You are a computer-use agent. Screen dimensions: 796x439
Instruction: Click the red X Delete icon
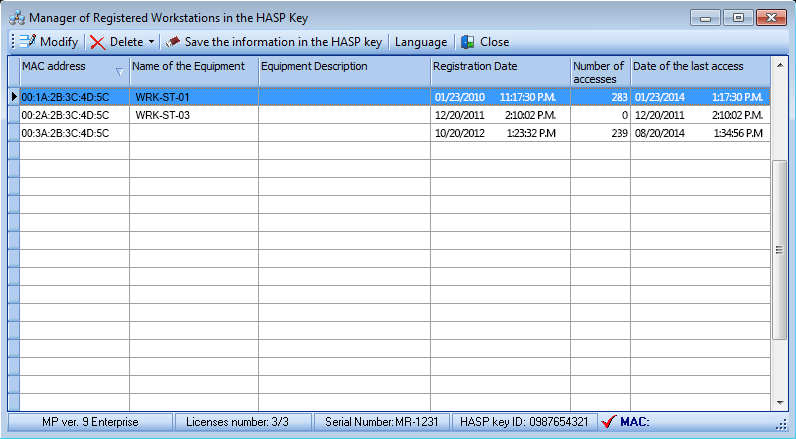pos(97,42)
